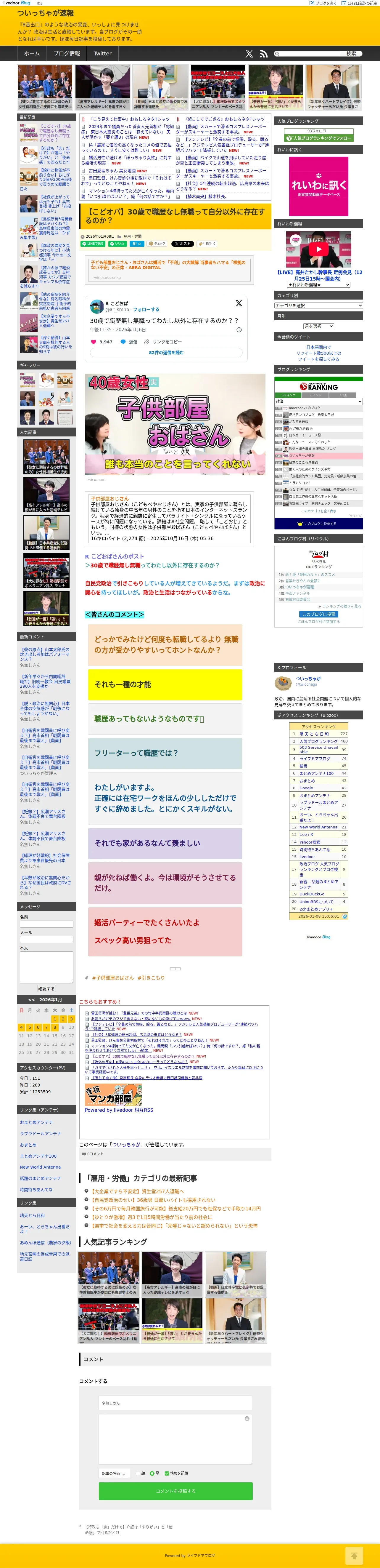Click the チェック share button

[x=157, y=244]
